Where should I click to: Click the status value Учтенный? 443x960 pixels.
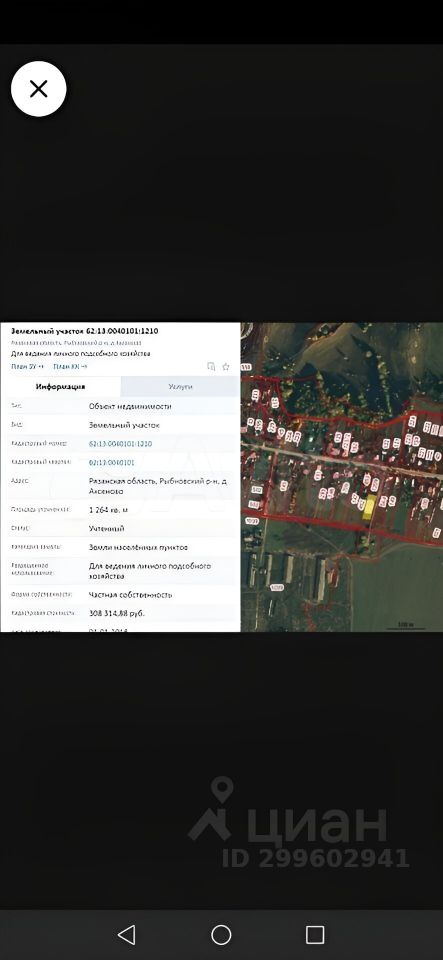click(x=107, y=528)
